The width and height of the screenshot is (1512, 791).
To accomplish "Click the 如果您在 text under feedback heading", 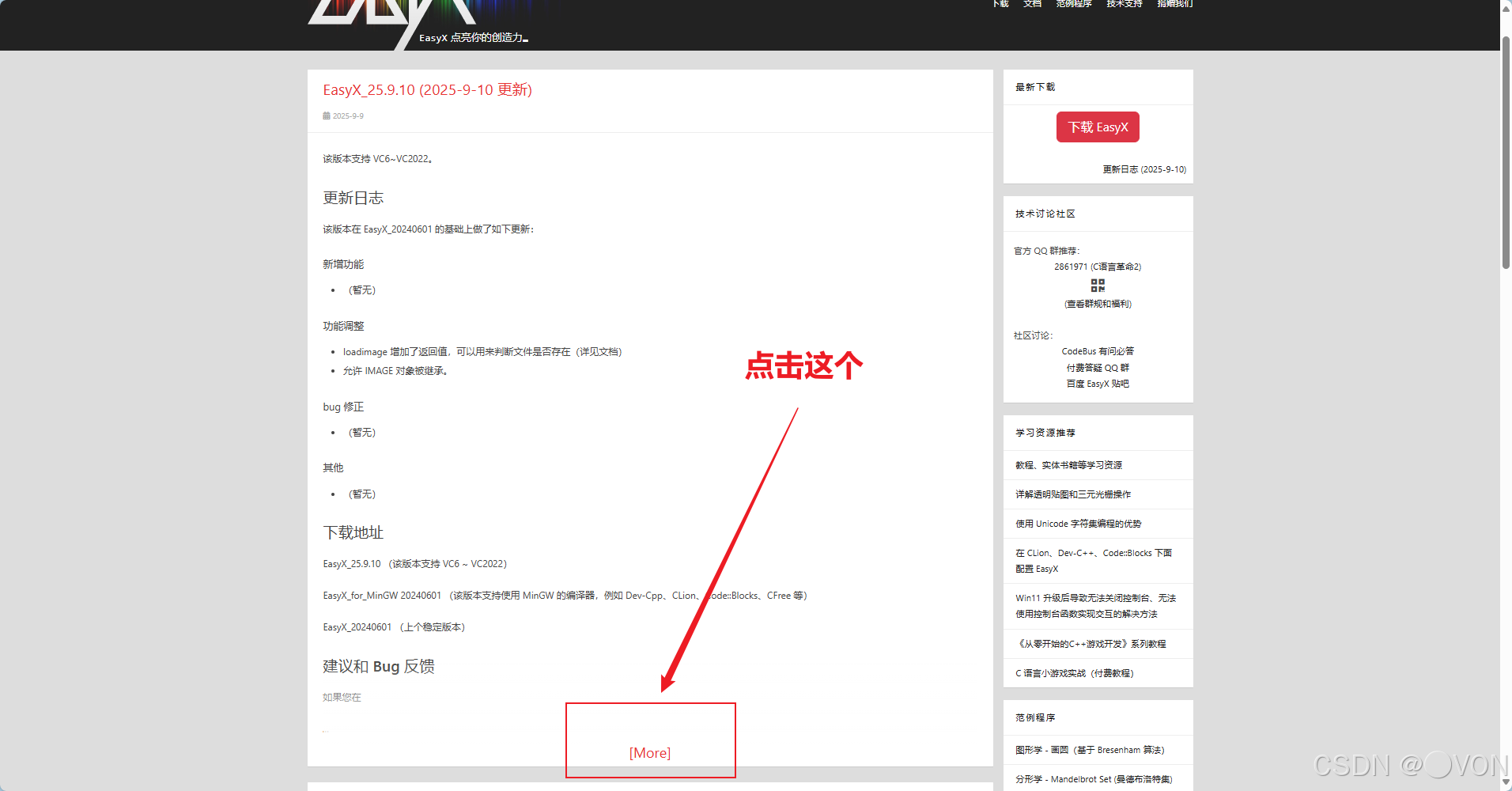I will pos(342,698).
